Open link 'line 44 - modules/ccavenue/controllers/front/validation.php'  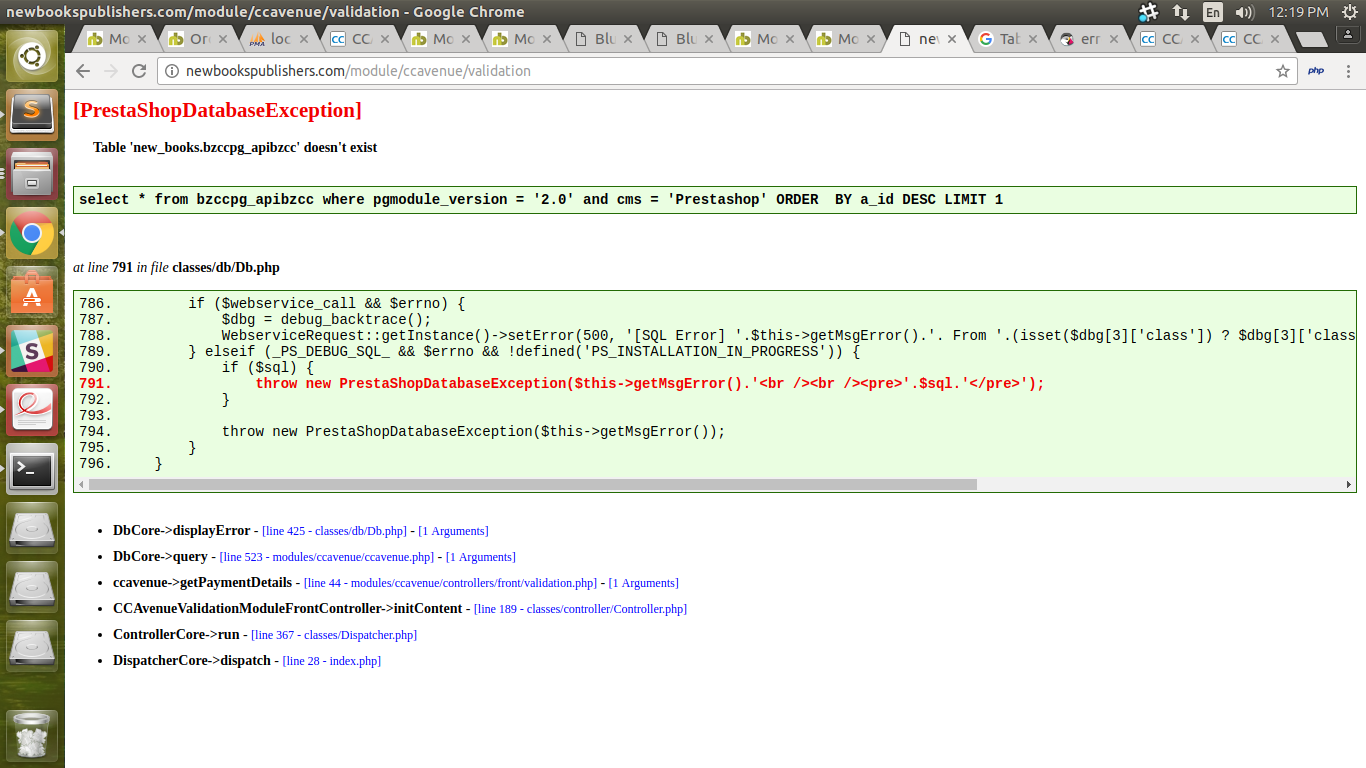coord(451,583)
